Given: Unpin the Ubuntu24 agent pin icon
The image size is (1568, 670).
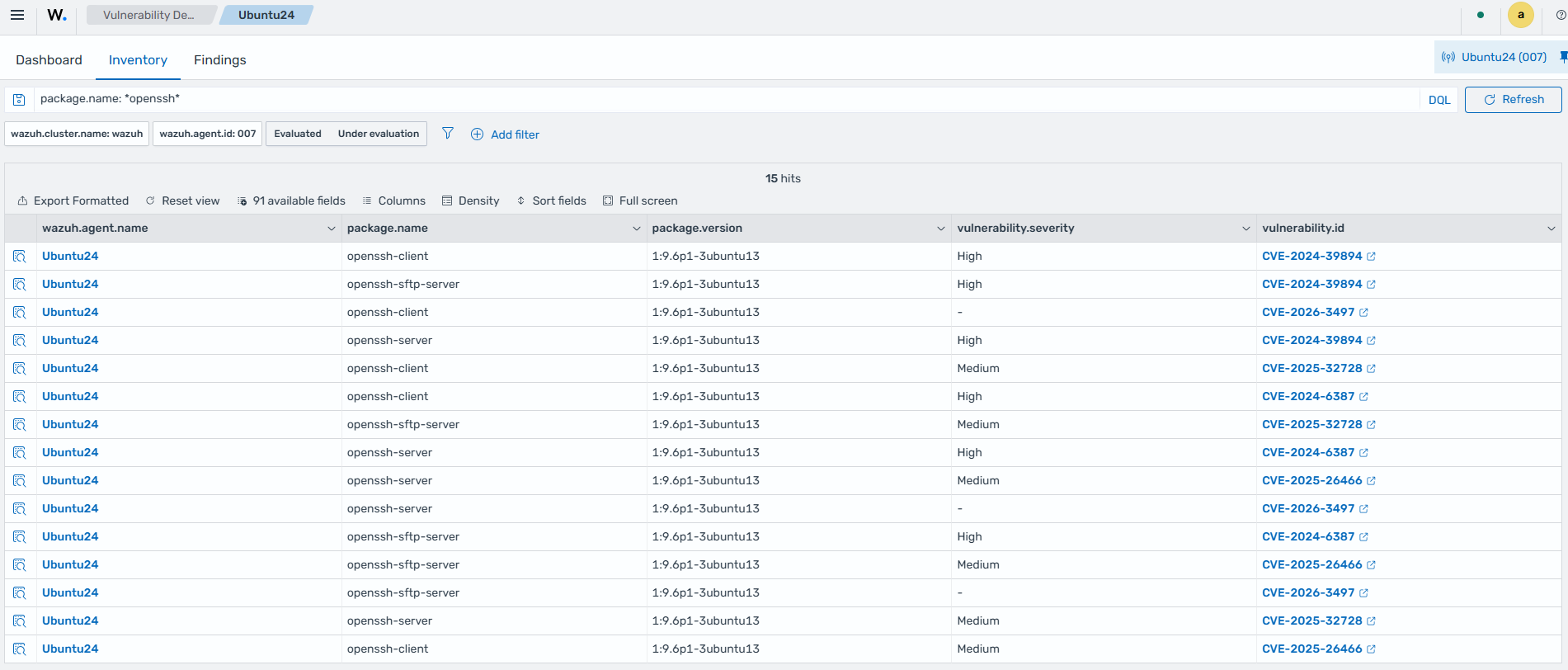Looking at the screenshot, I should click(x=1563, y=57).
